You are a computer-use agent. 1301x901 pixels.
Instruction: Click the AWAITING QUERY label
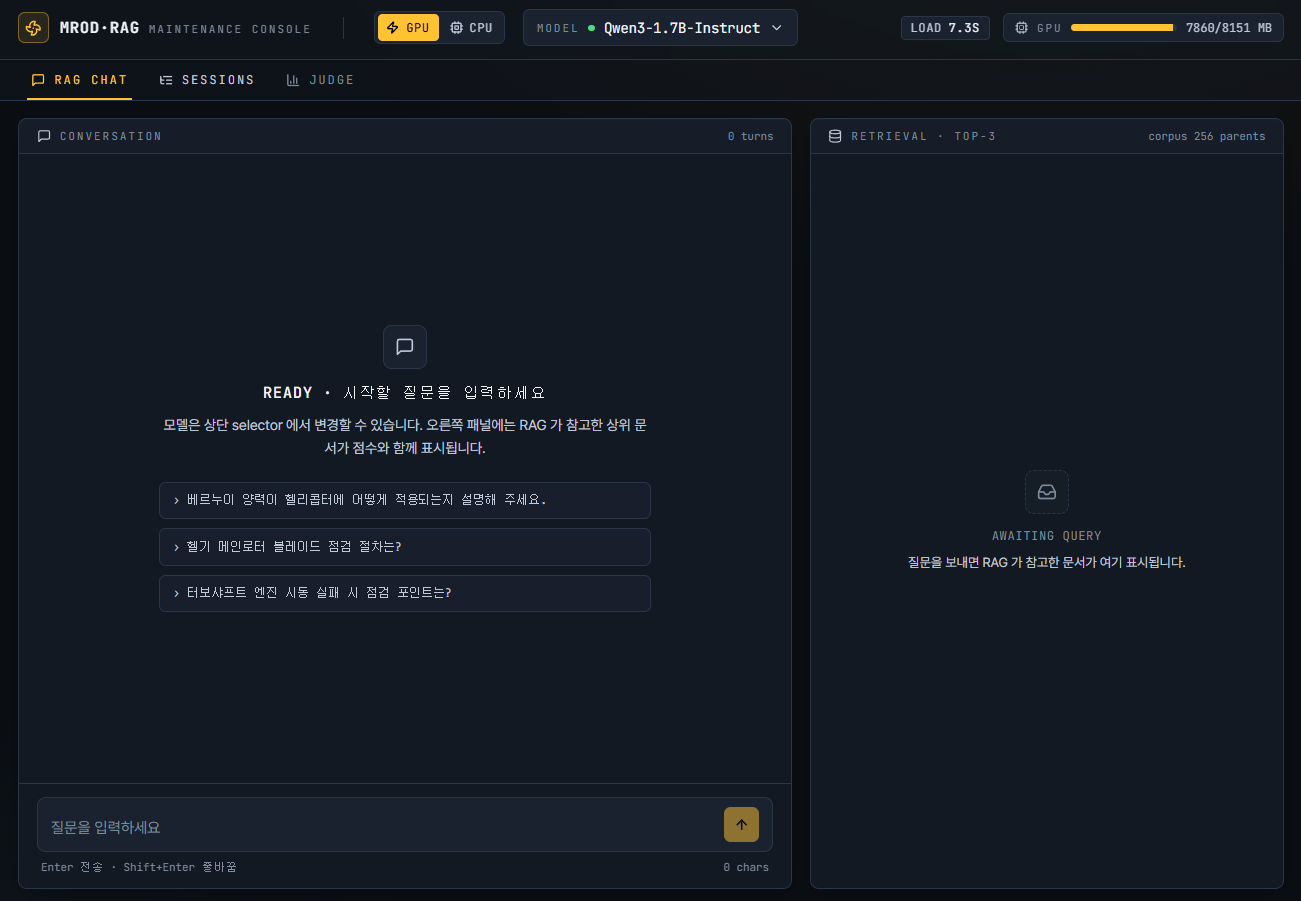tap(1047, 536)
